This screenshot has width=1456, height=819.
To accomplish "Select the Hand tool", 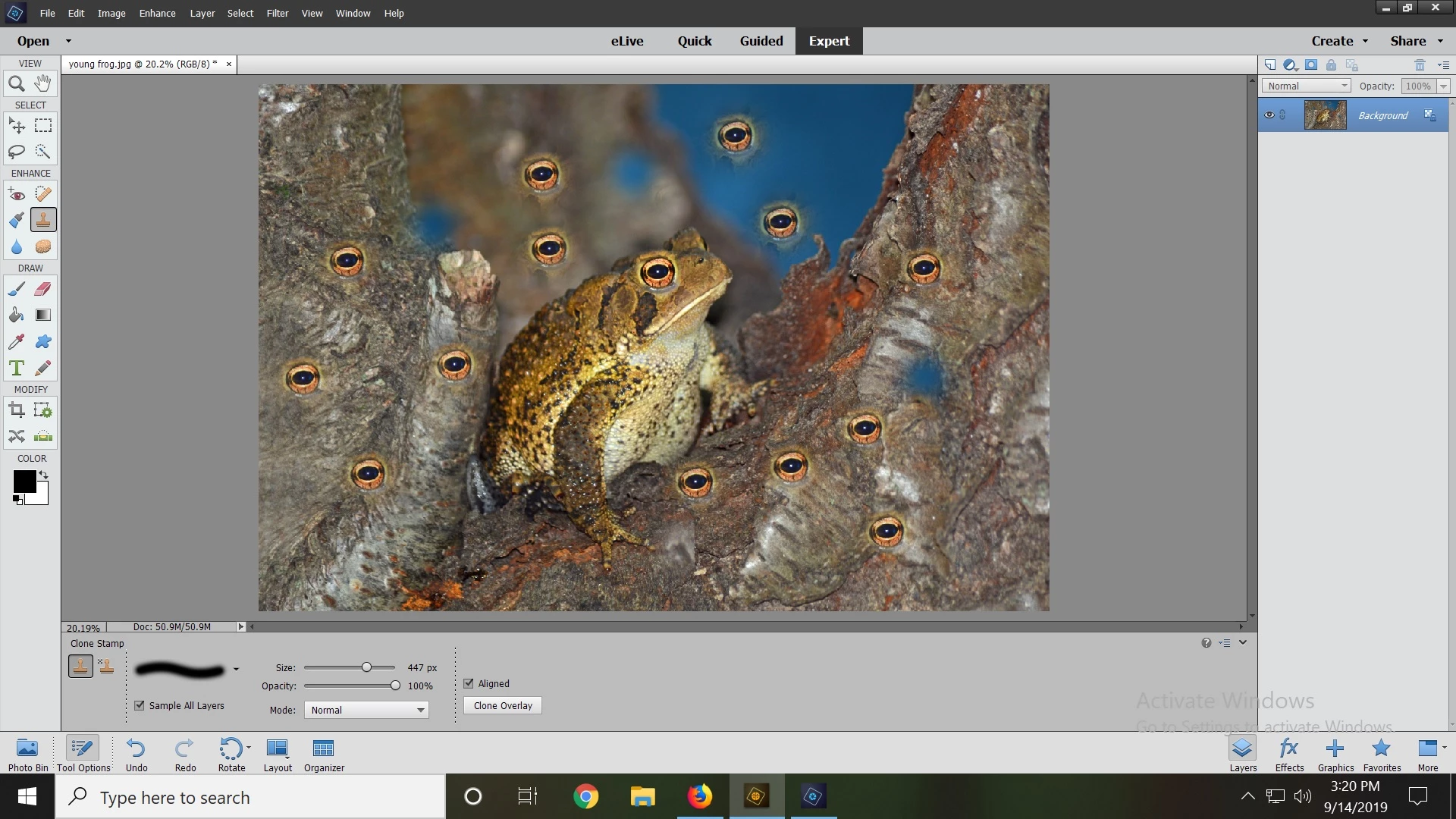I will [x=43, y=83].
